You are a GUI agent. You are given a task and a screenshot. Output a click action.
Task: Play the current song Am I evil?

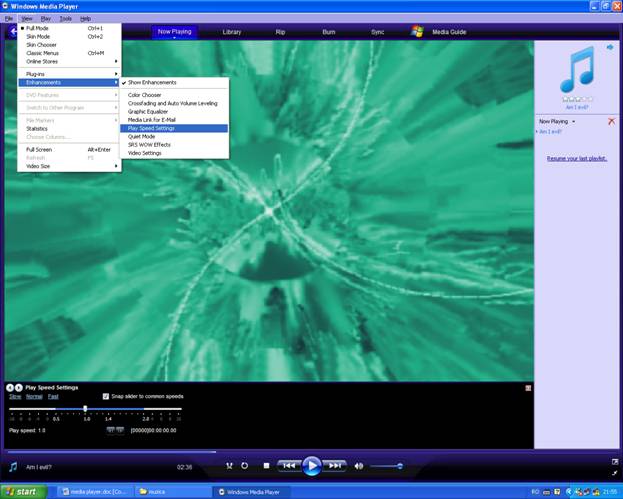pyautogui.click(x=312, y=466)
